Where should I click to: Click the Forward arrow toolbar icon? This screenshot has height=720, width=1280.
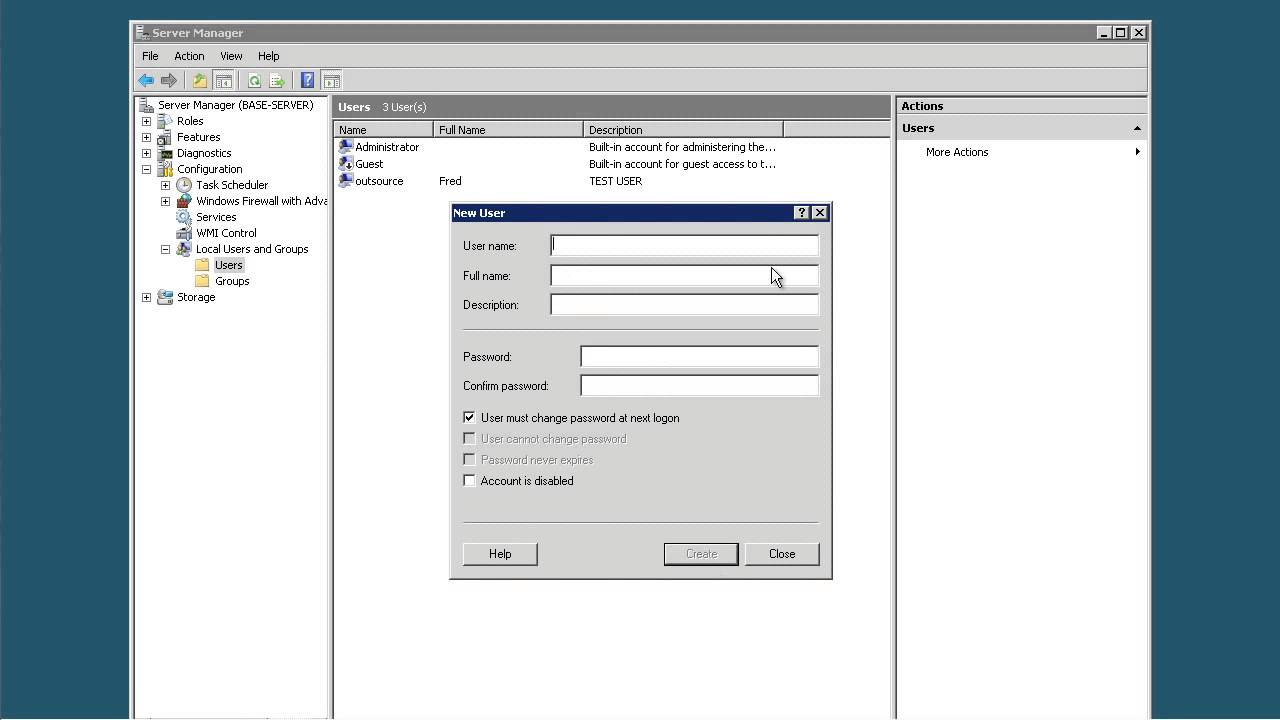[x=169, y=81]
